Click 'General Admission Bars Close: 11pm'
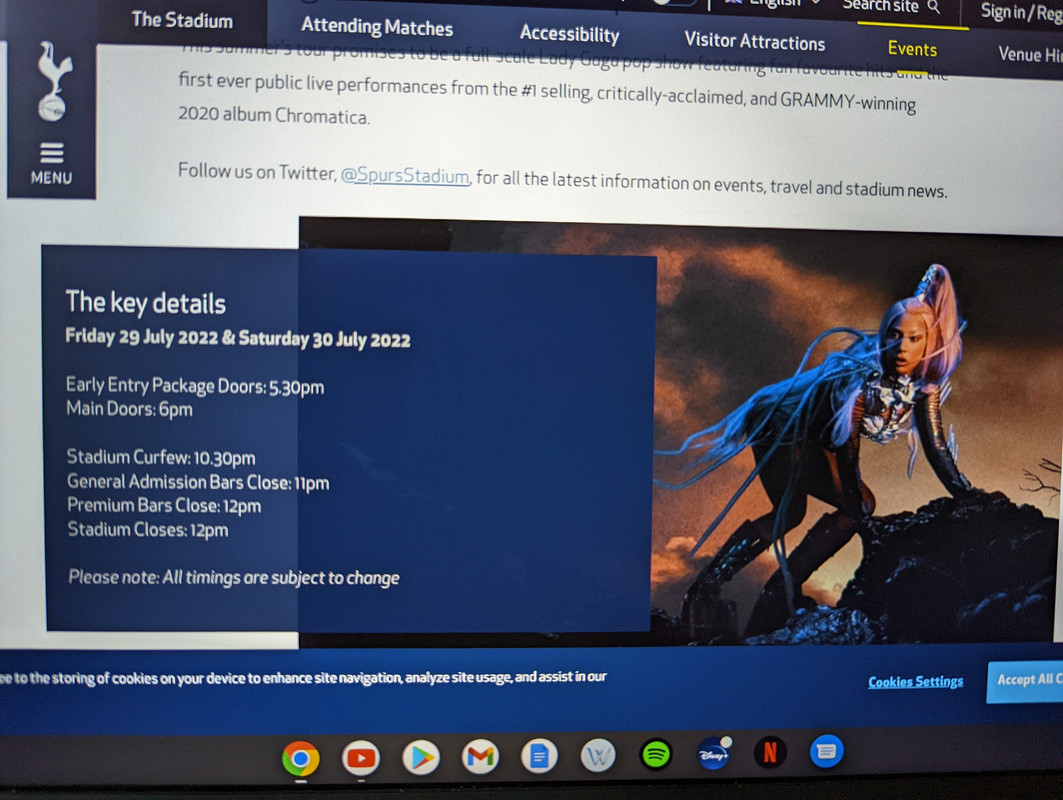This screenshot has width=1063, height=800. (x=198, y=482)
